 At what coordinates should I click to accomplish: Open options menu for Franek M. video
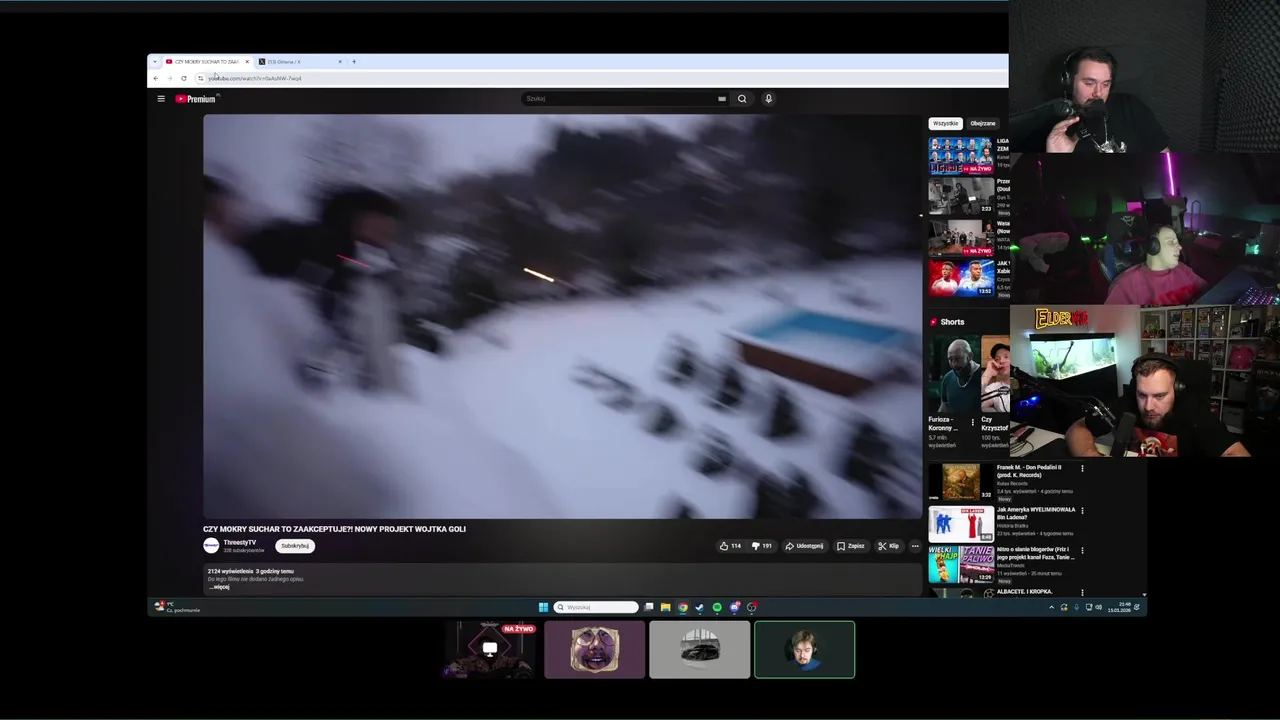[x=1082, y=468]
